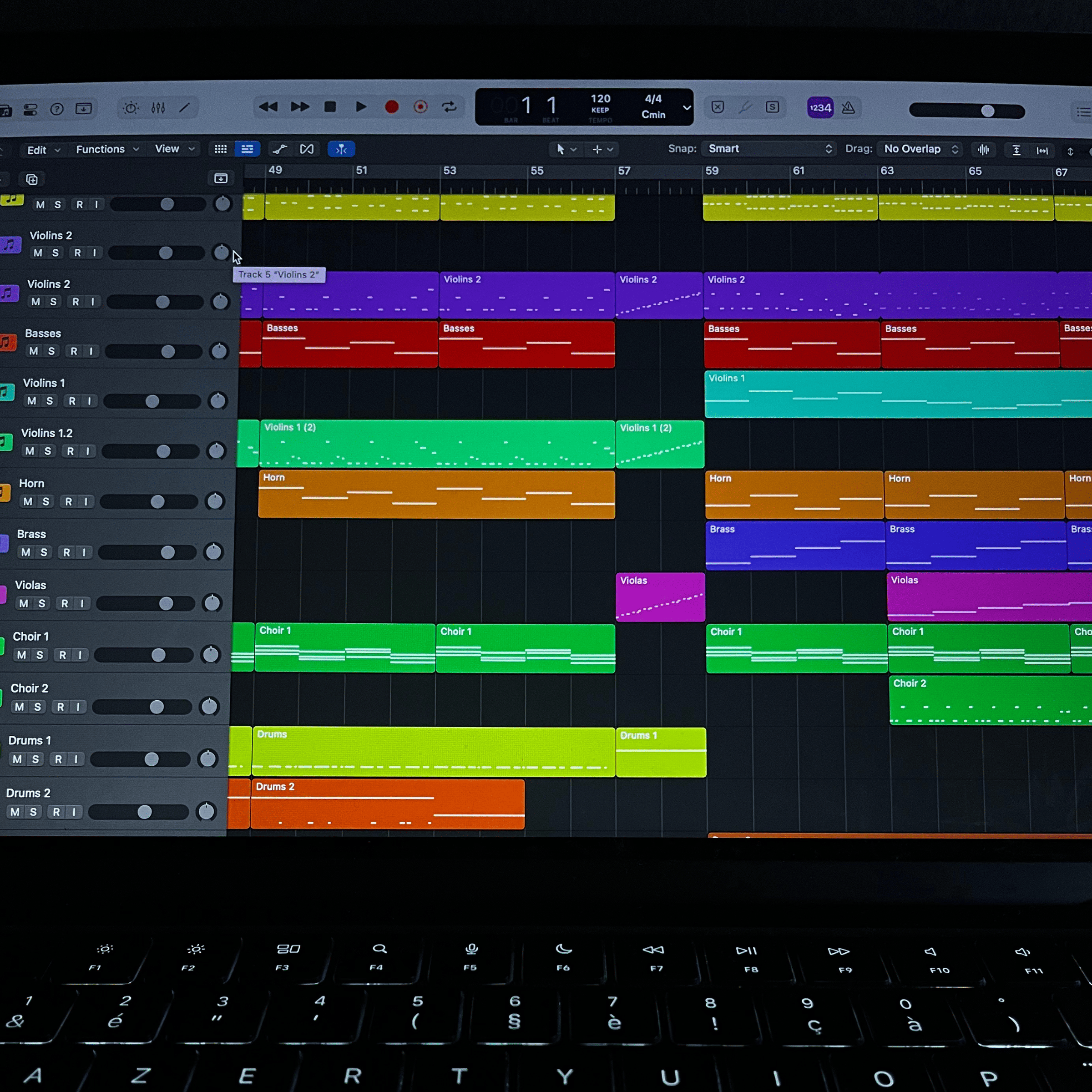Toggle the Cycle loop button
Screen dimensions: 1092x1092
(450, 107)
